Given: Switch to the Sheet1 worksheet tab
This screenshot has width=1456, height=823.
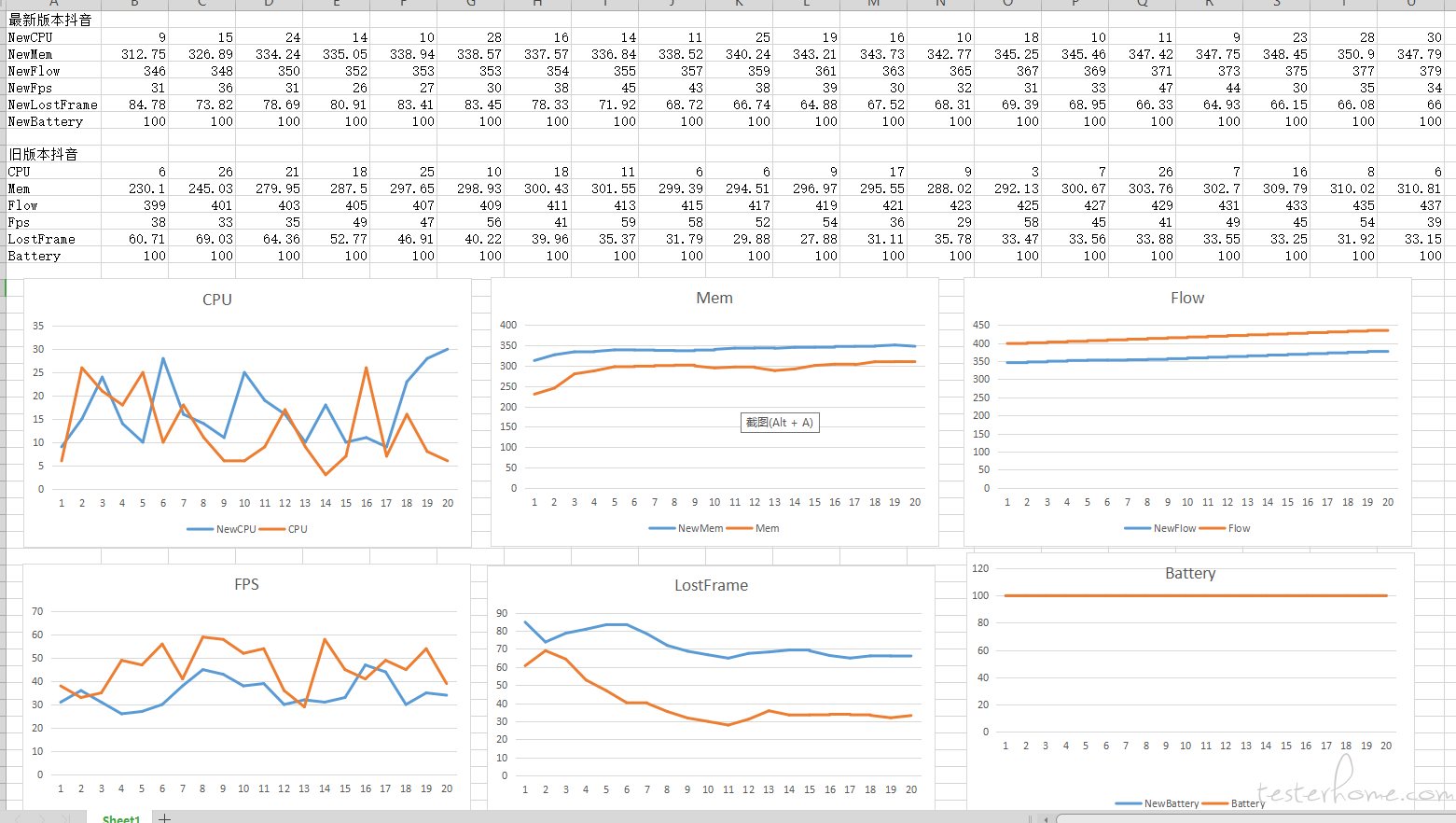Looking at the screenshot, I should click(x=120, y=818).
